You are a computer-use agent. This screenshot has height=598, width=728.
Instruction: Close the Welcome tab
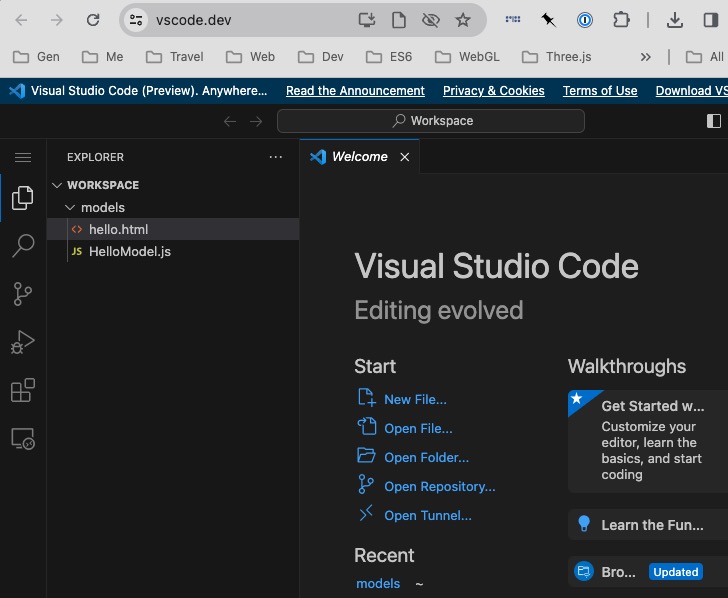tap(405, 157)
